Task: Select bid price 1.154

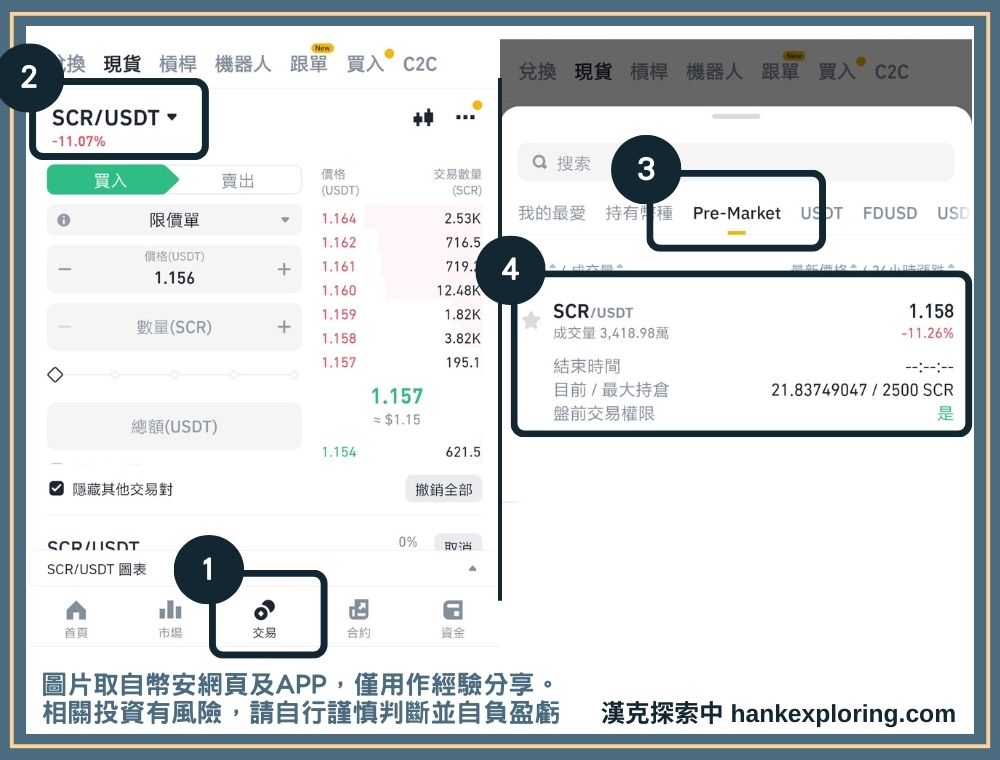Action: click(339, 452)
